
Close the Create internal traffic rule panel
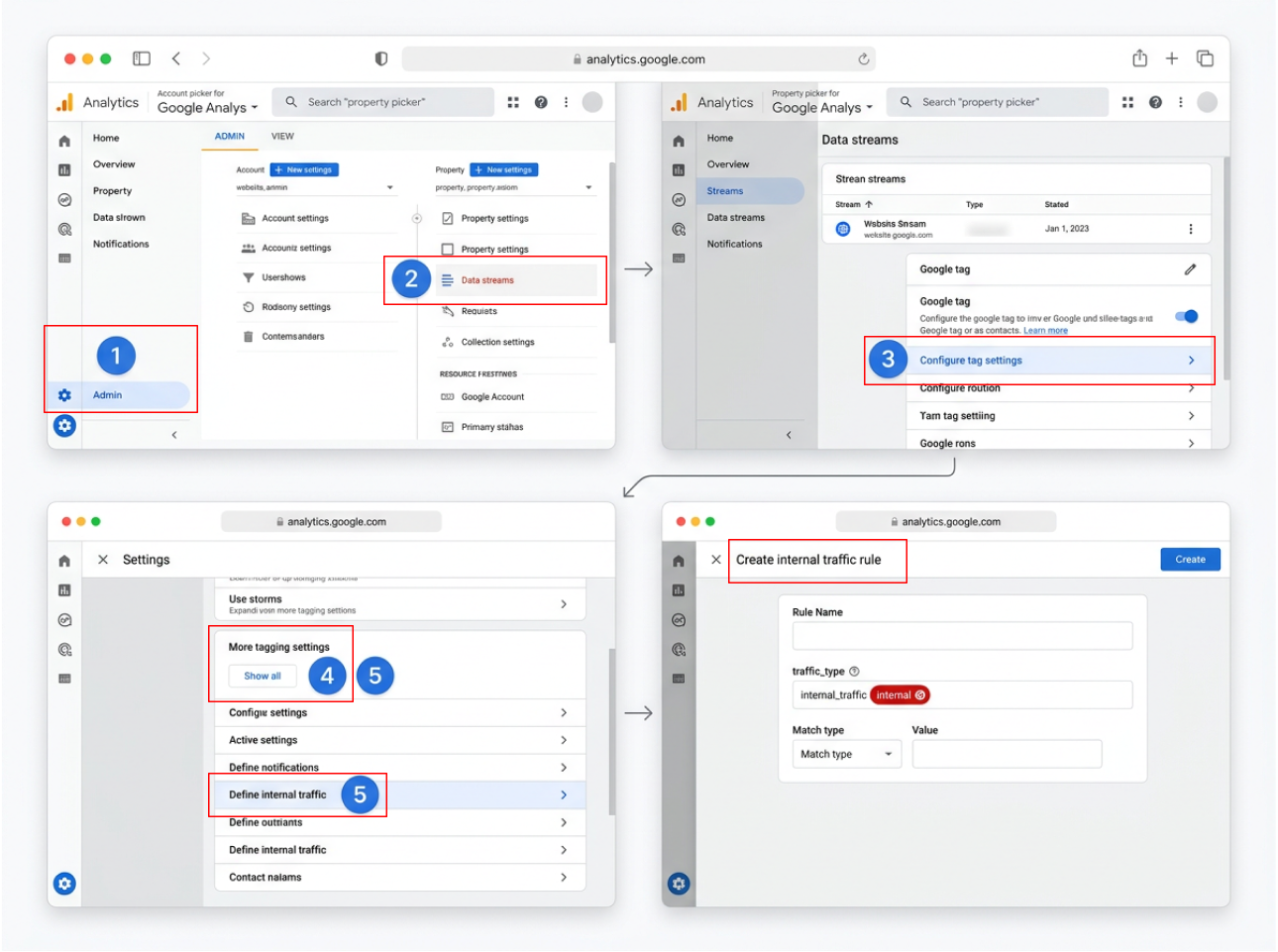716,560
